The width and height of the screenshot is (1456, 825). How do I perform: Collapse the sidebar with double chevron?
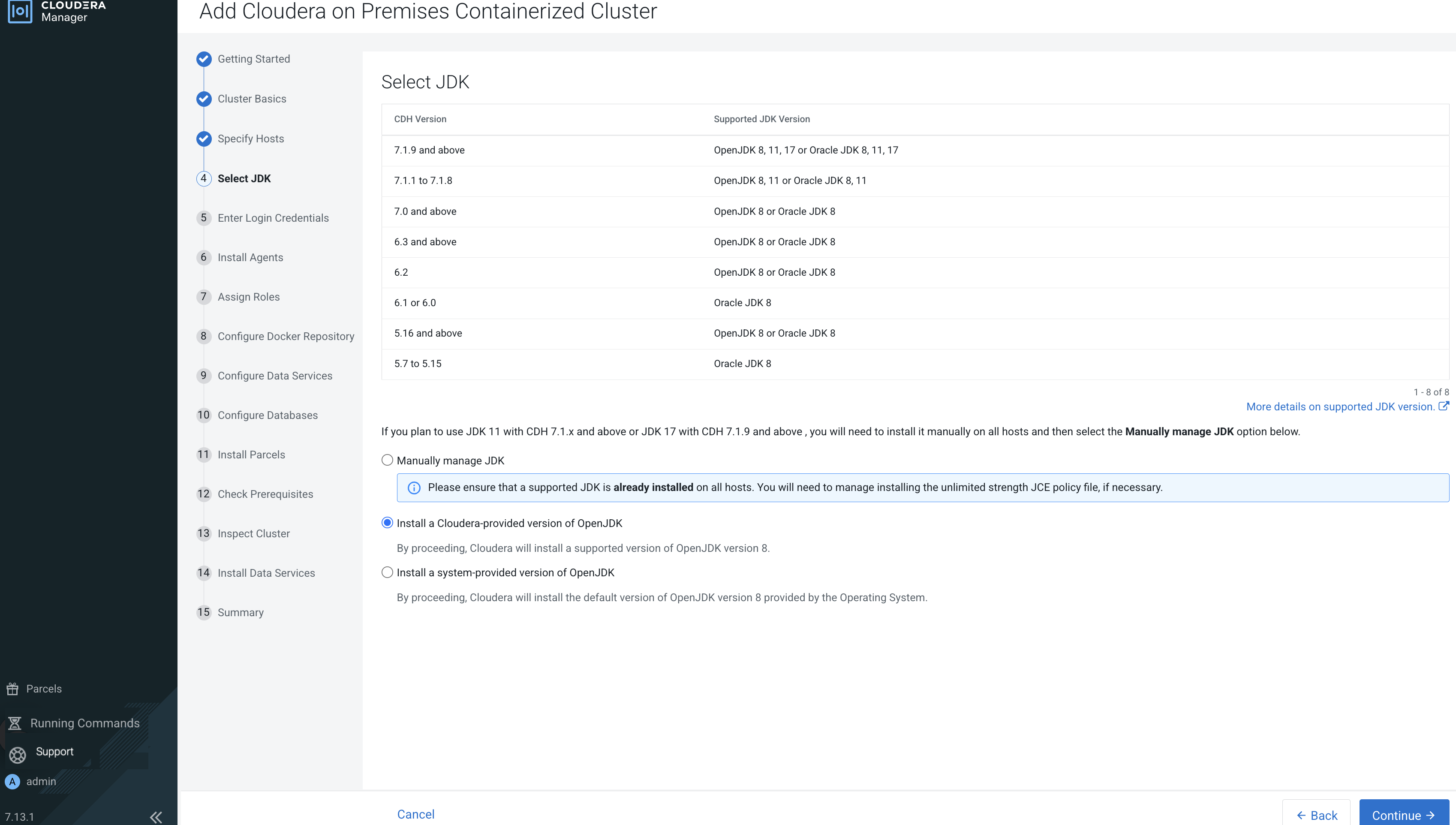click(156, 816)
